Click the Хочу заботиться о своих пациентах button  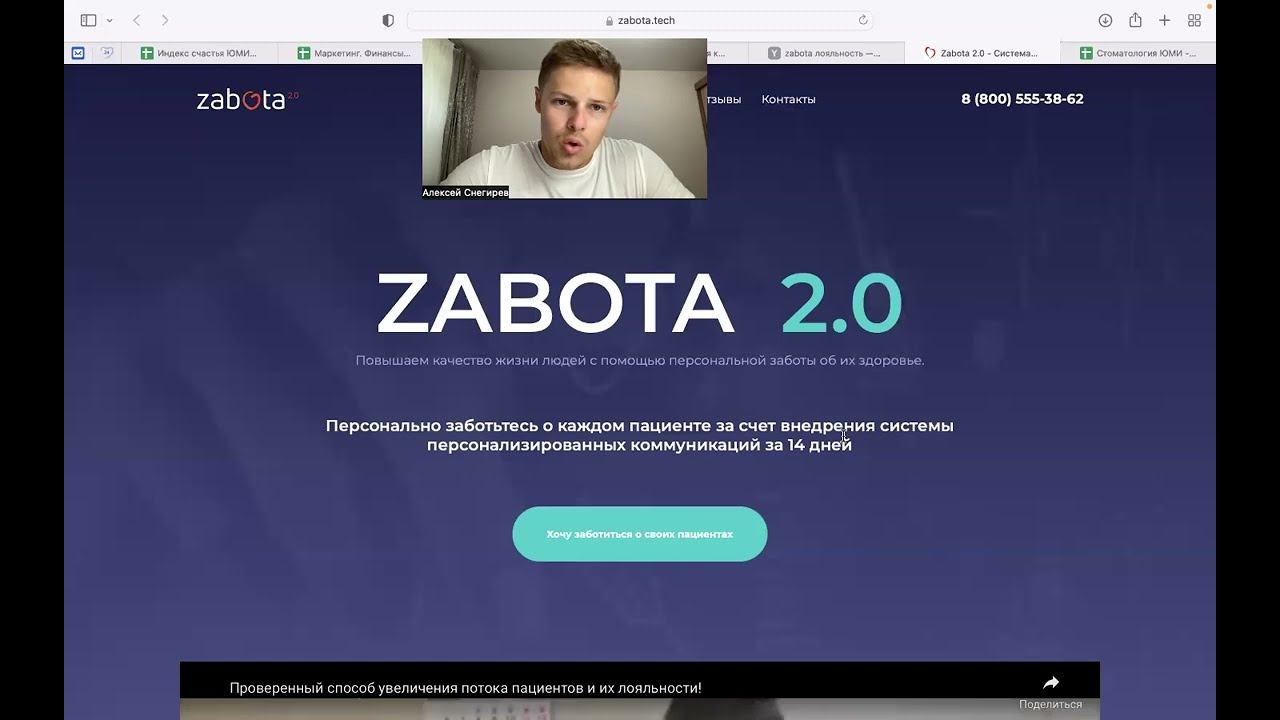[x=640, y=534]
